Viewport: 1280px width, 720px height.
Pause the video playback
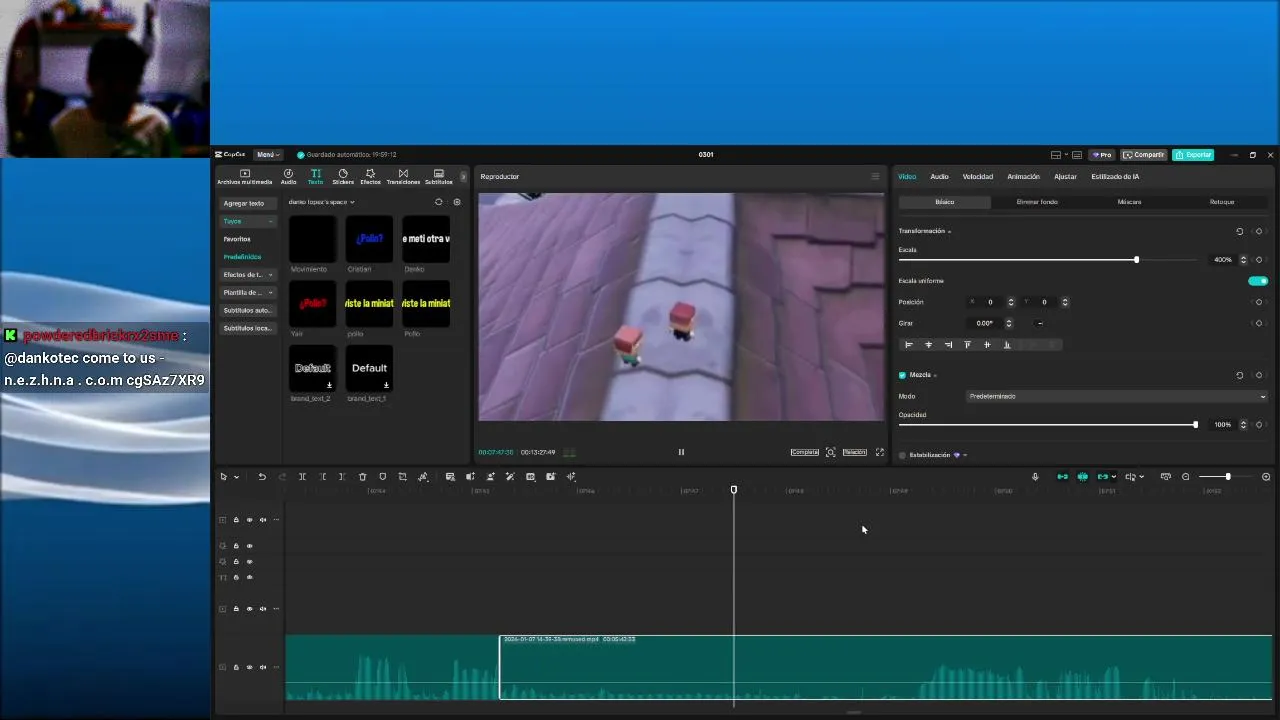click(681, 452)
